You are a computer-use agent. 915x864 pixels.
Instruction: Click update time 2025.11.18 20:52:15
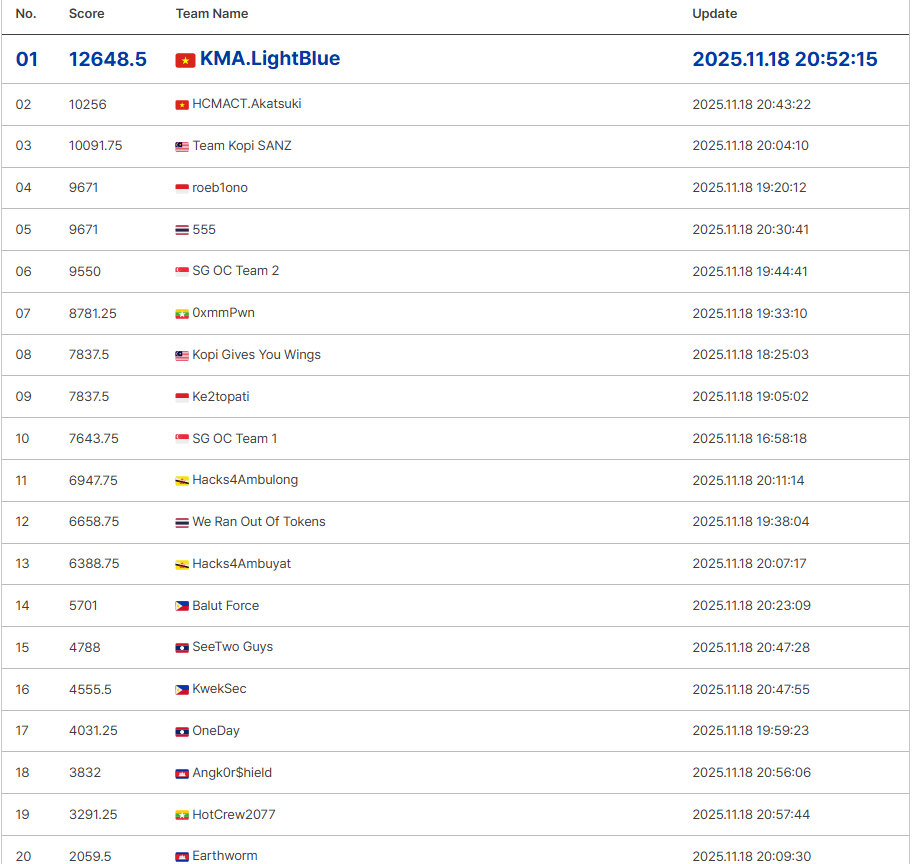(784, 59)
